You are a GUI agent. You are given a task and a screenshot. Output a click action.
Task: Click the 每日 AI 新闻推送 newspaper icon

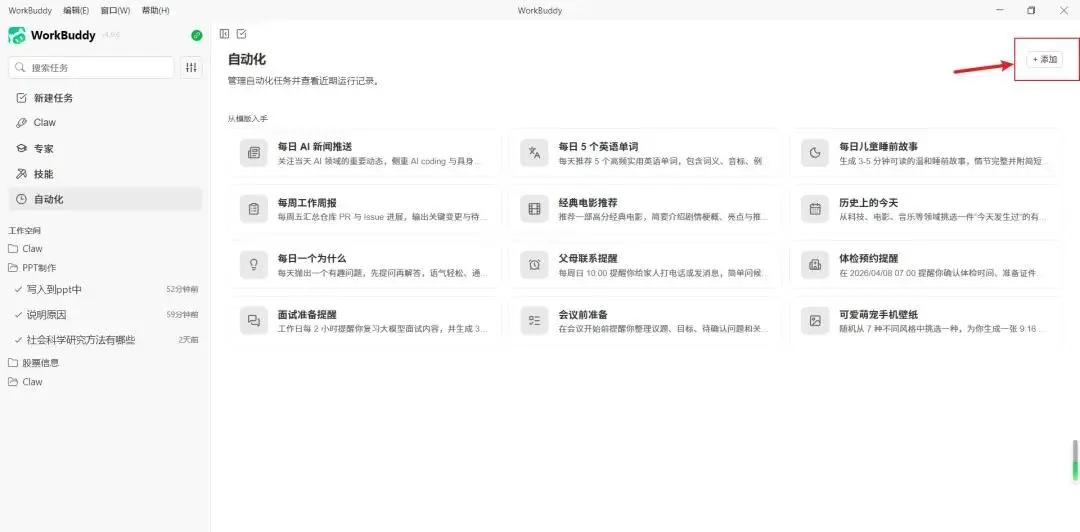(x=253, y=153)
